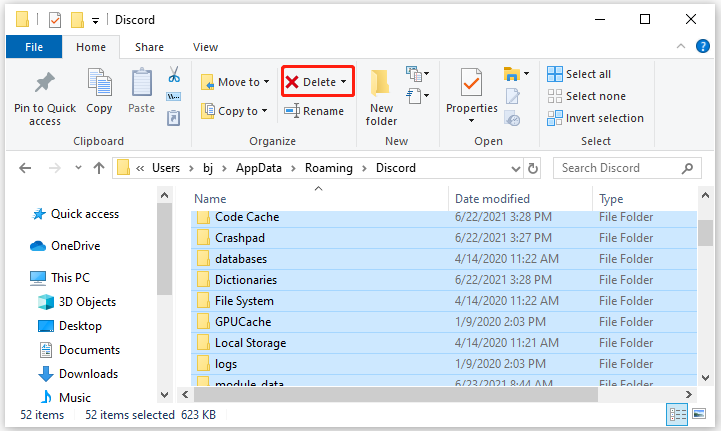Click the Copy path icon
721x431 pixels.
173,97
